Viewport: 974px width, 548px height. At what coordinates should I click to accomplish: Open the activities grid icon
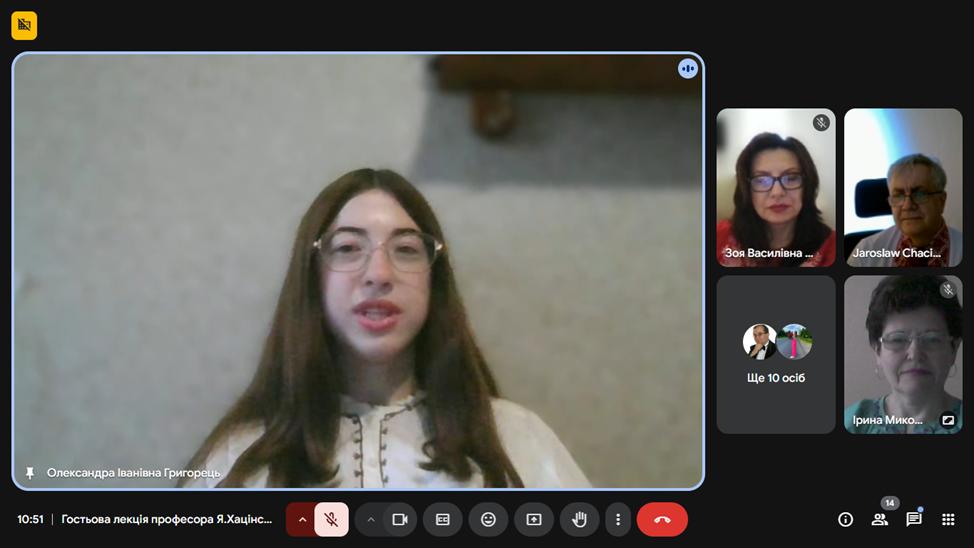click(x=948, y=519)
